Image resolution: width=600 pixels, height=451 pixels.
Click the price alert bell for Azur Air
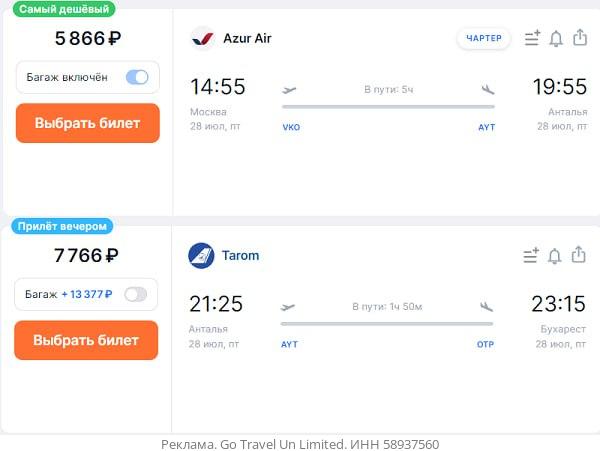[556, 39]
